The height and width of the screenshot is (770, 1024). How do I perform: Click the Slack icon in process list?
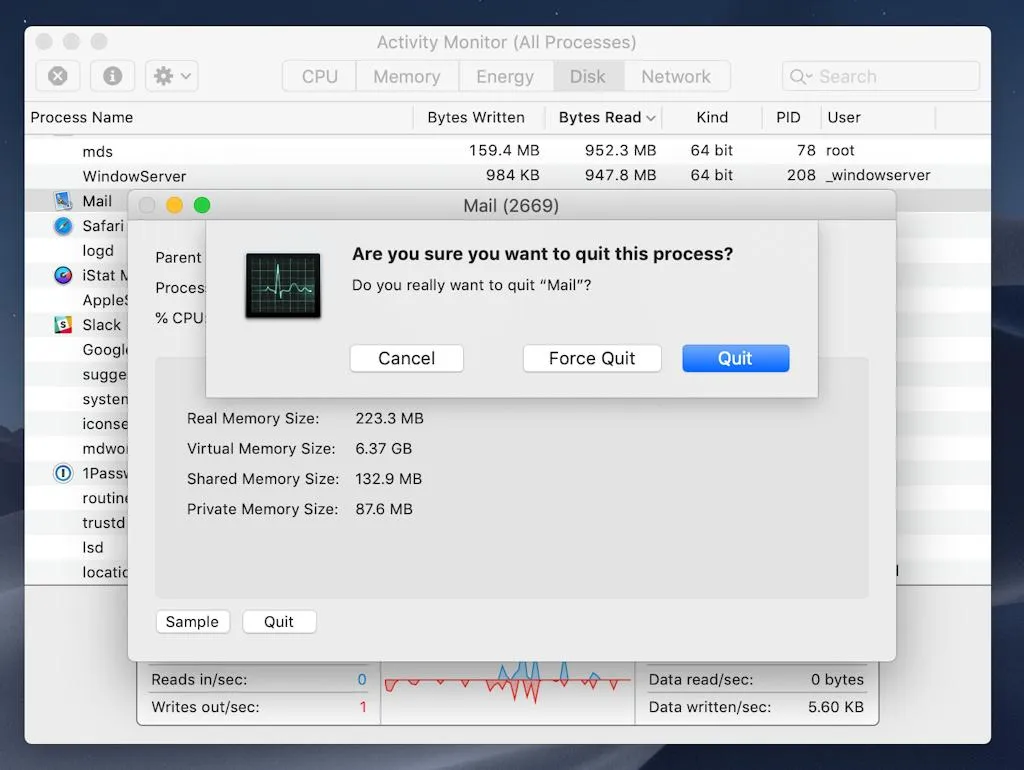click(x=63, y=325)
